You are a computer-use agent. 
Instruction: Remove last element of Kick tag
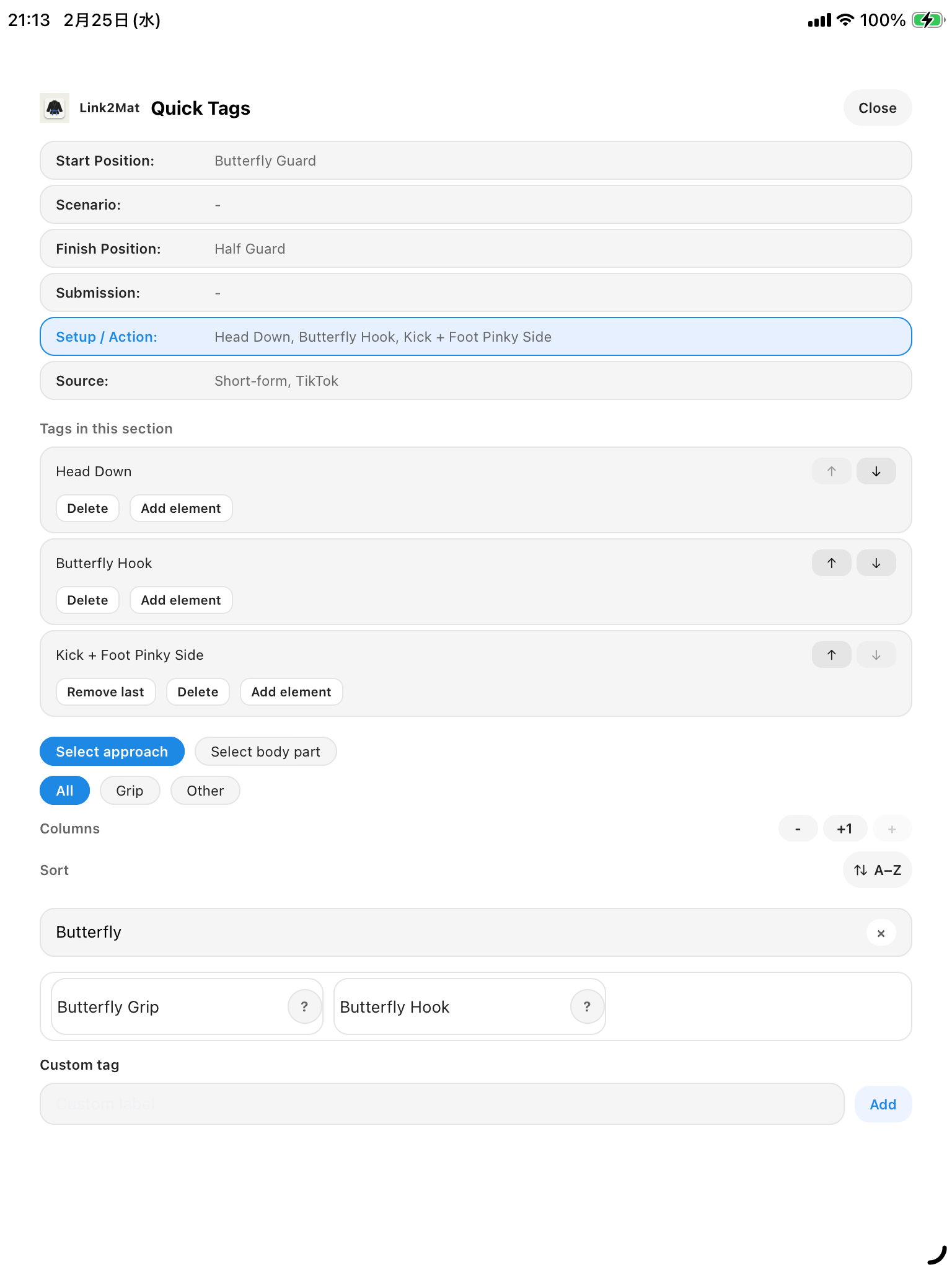point(105,692)
